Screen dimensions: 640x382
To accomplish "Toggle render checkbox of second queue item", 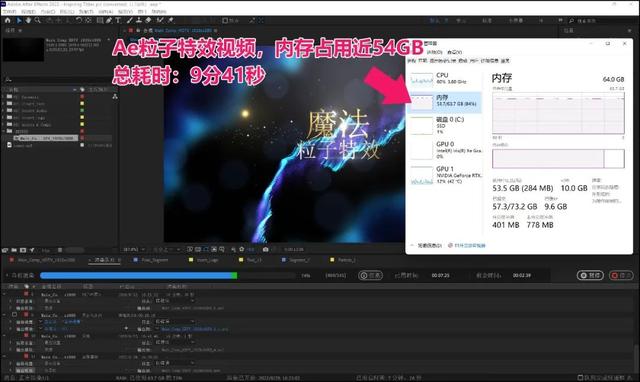I will [x=14, y=315].
